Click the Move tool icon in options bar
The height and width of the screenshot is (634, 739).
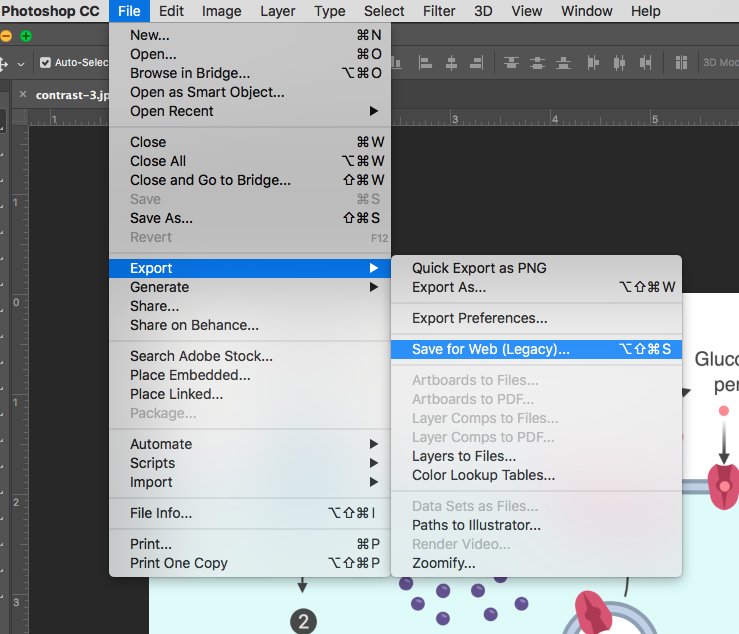4,63
